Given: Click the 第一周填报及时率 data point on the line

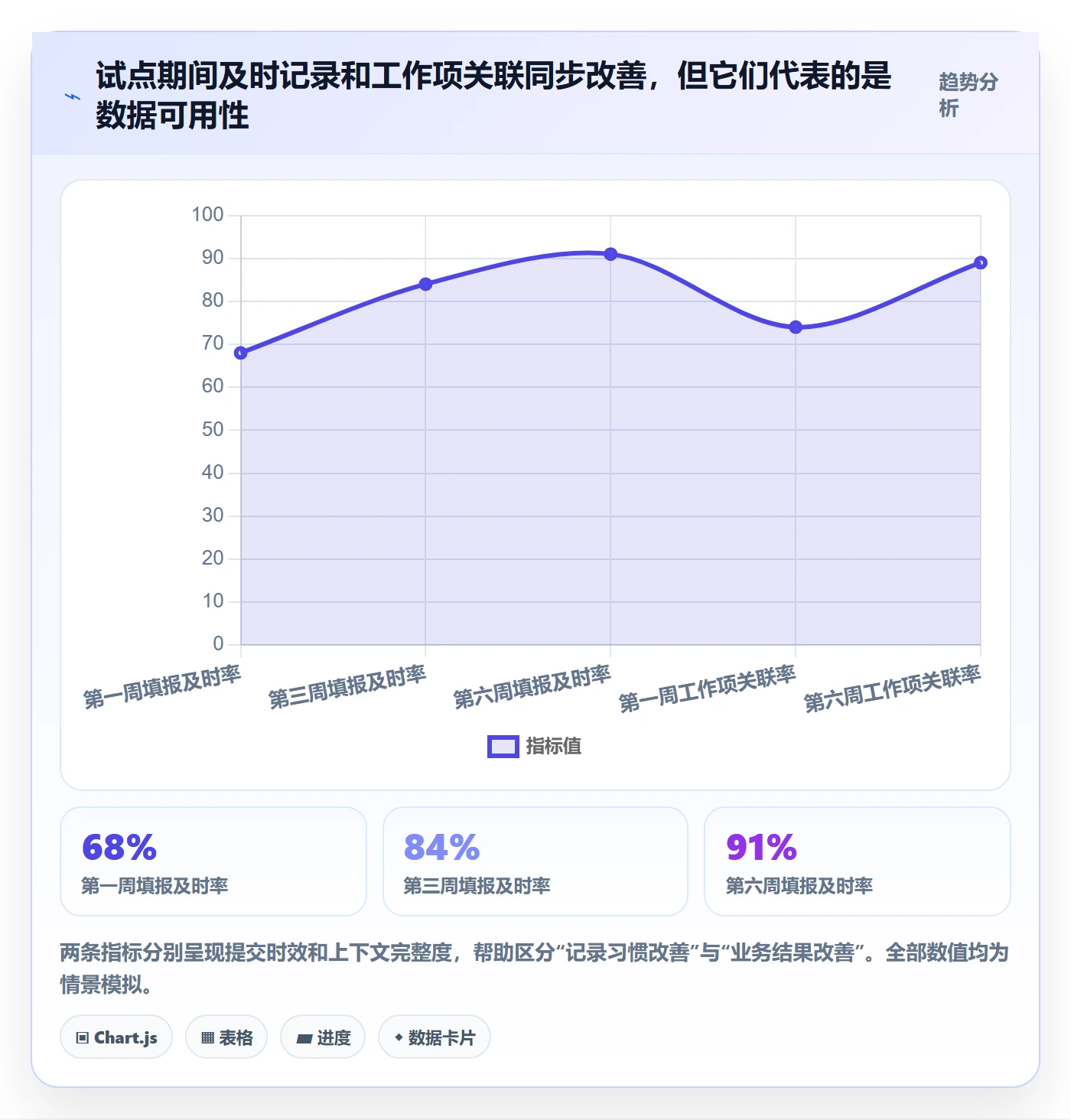Looking at the screenshot, I should pos(241,353).
